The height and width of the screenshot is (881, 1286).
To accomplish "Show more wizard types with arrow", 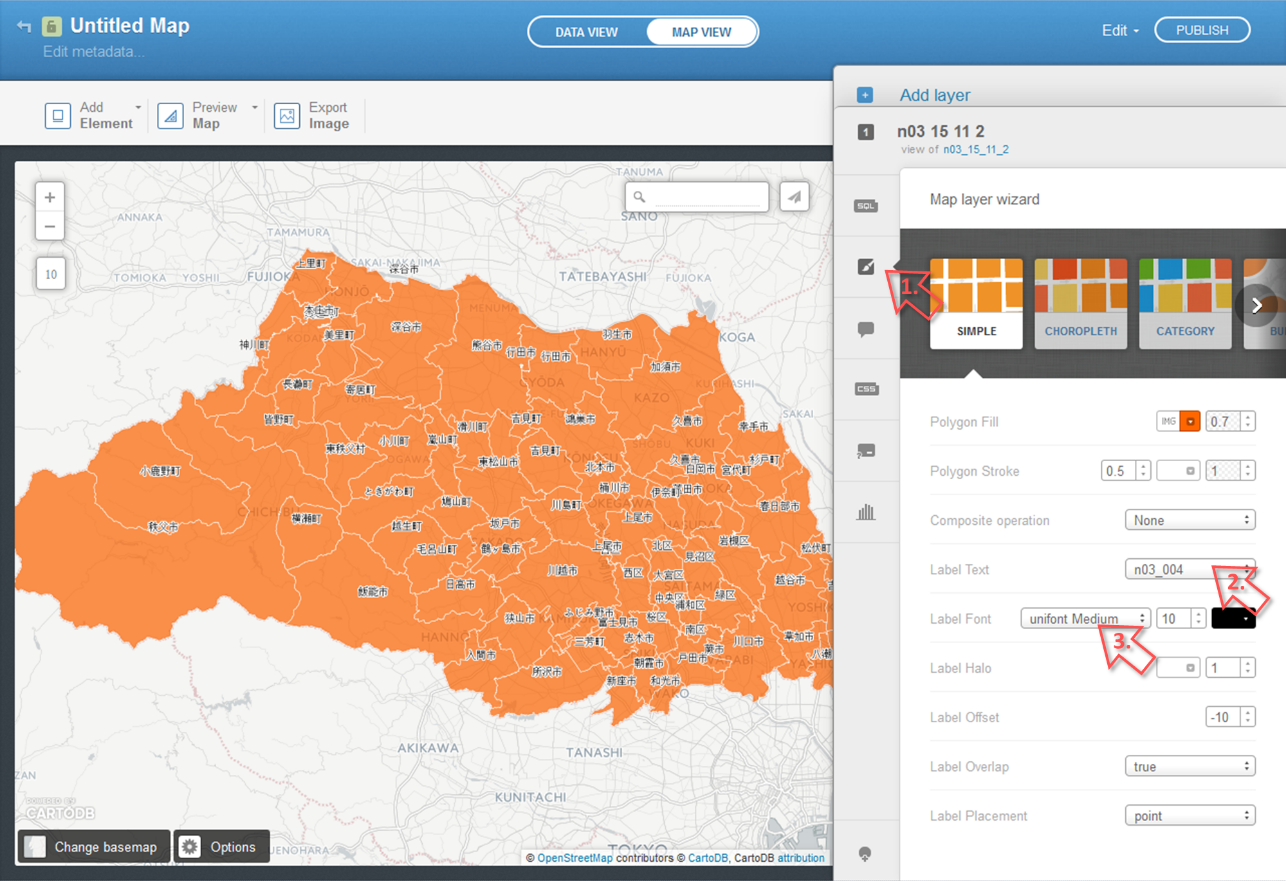I will (x=1257, y=306).
